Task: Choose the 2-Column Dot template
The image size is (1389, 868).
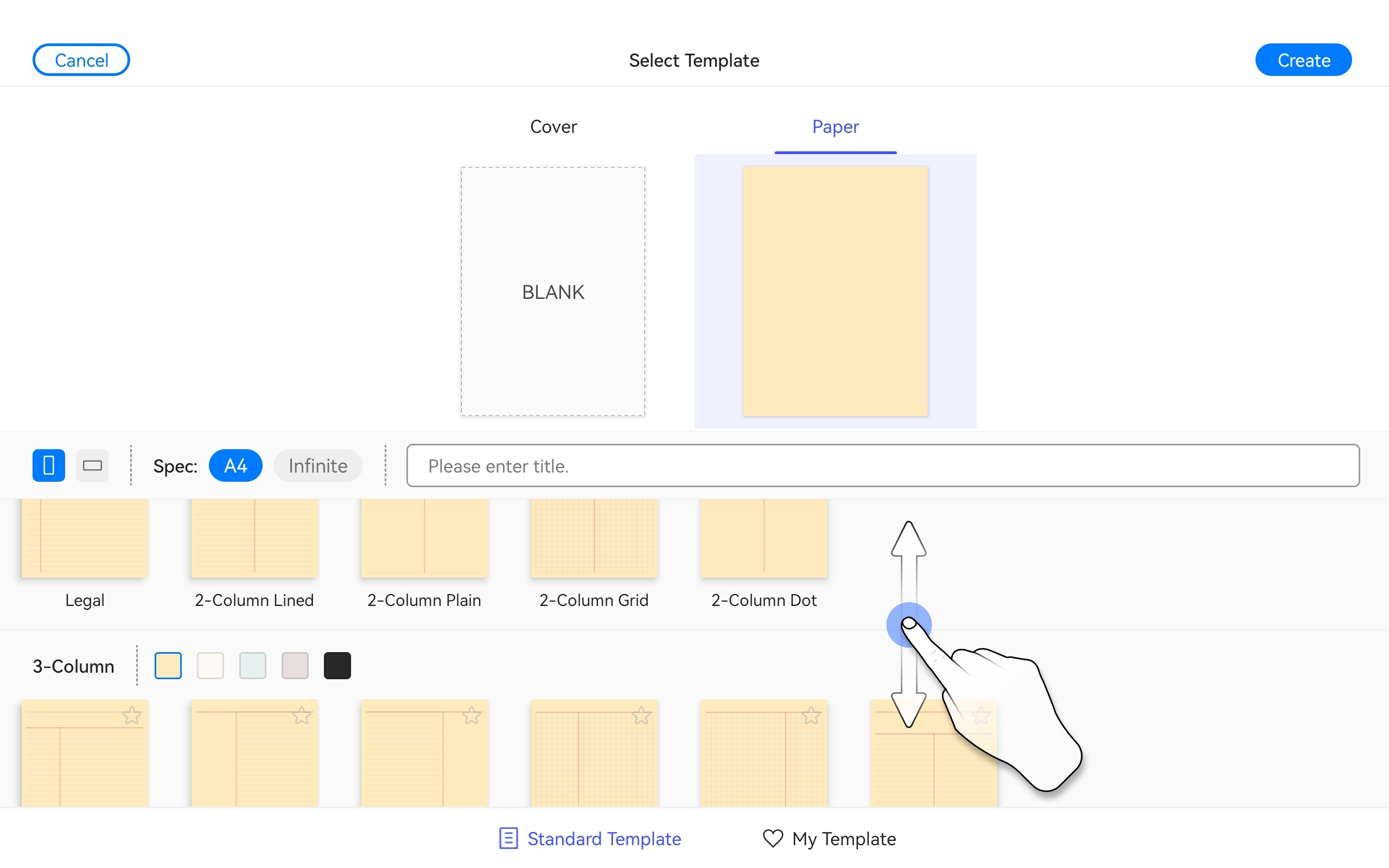Action: click(x=764, y=538)
